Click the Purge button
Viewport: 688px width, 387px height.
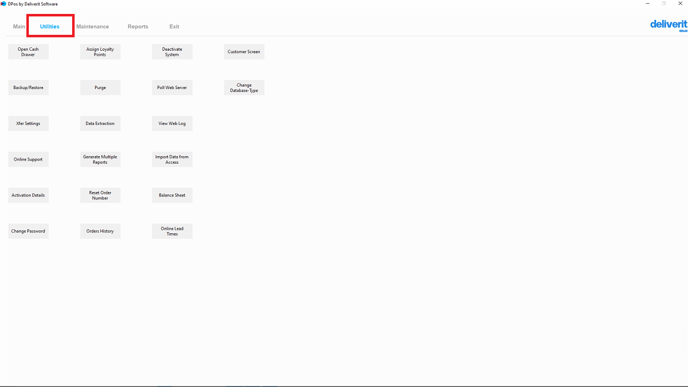(100, 88)
